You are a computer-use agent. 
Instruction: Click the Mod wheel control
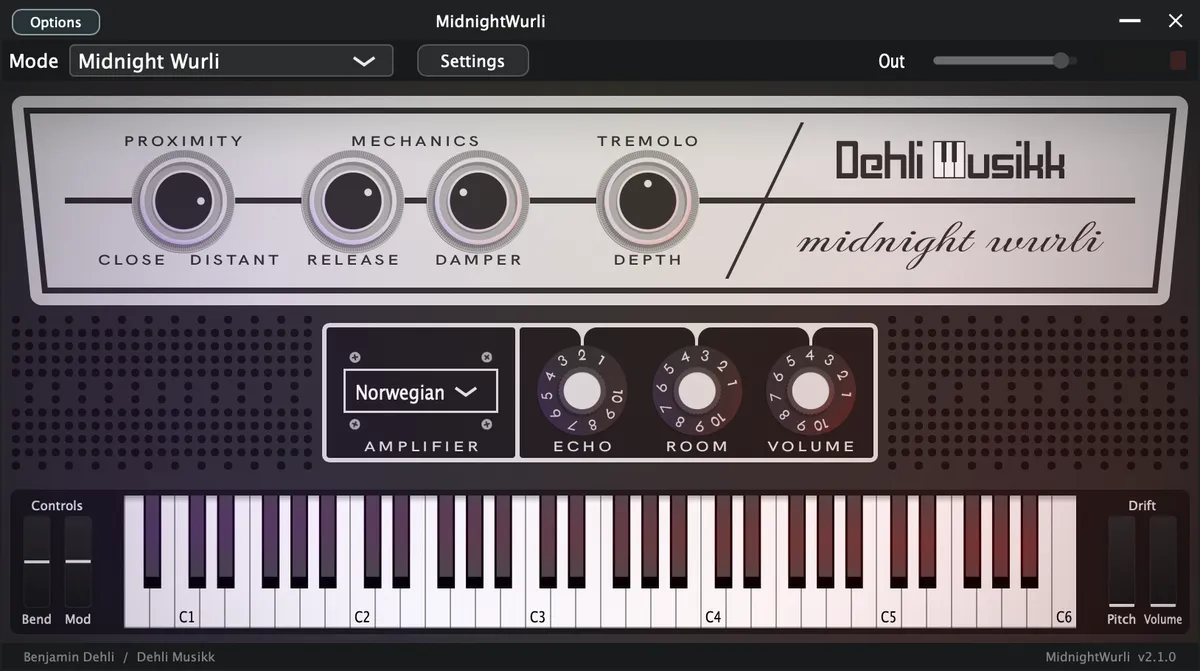[x=78, y=561]
